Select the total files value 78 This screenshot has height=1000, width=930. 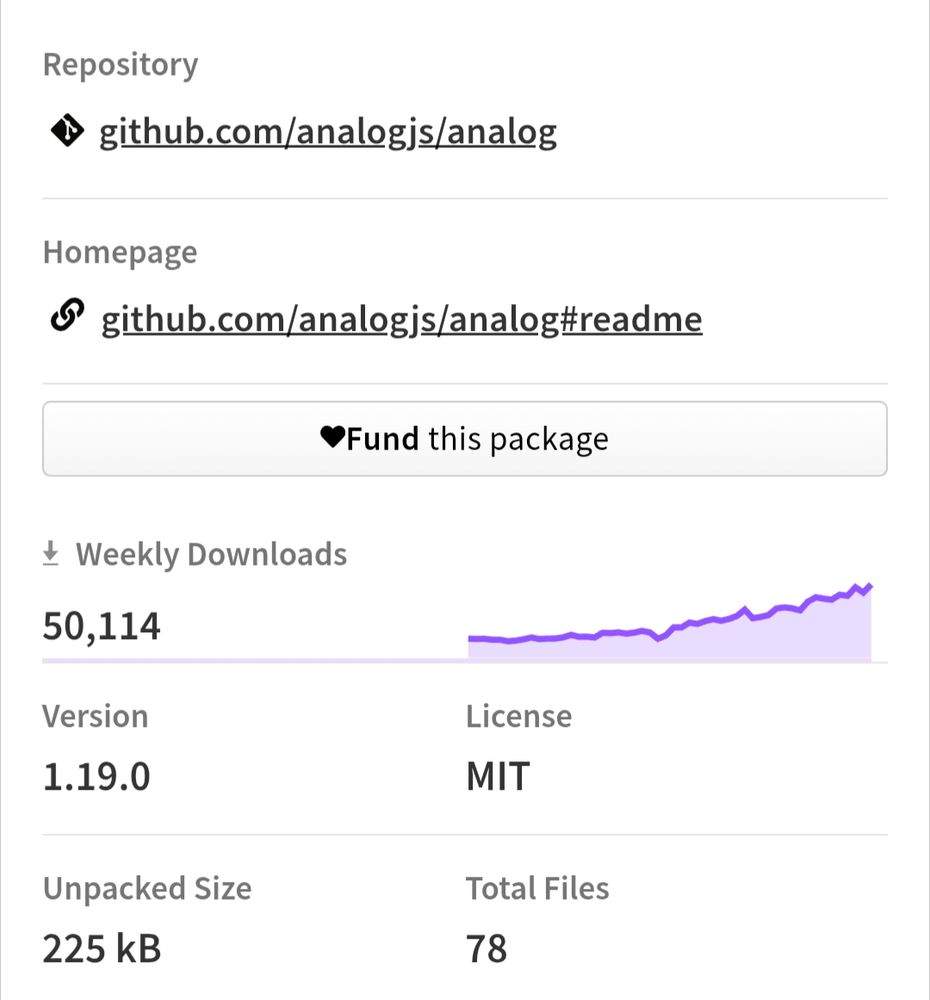click(487, 948)
